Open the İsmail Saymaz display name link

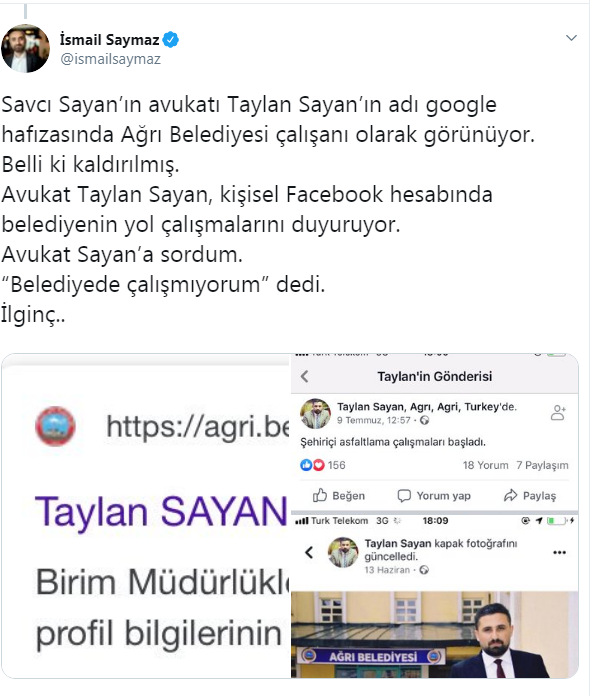(109, 40)
